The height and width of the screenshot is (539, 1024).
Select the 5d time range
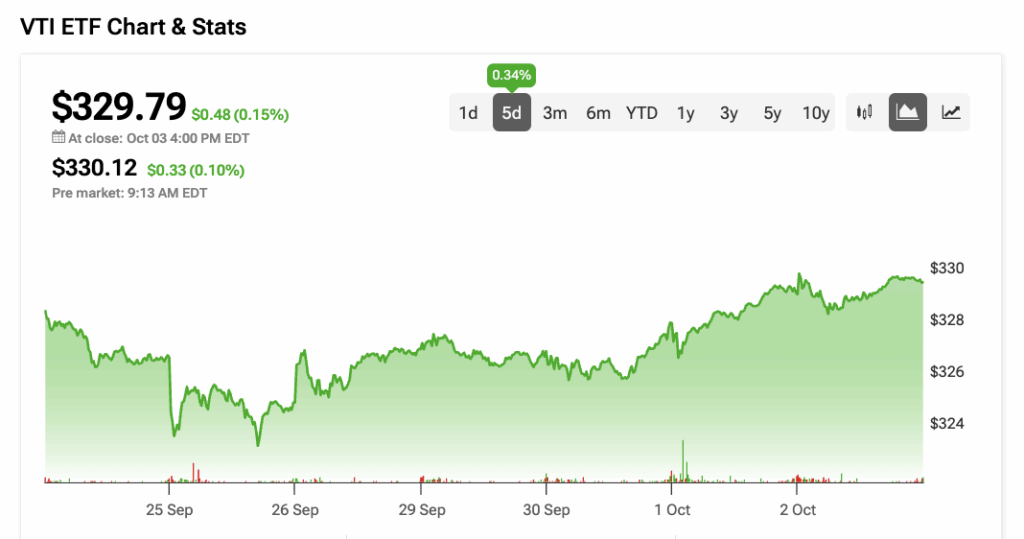(511, 113)
